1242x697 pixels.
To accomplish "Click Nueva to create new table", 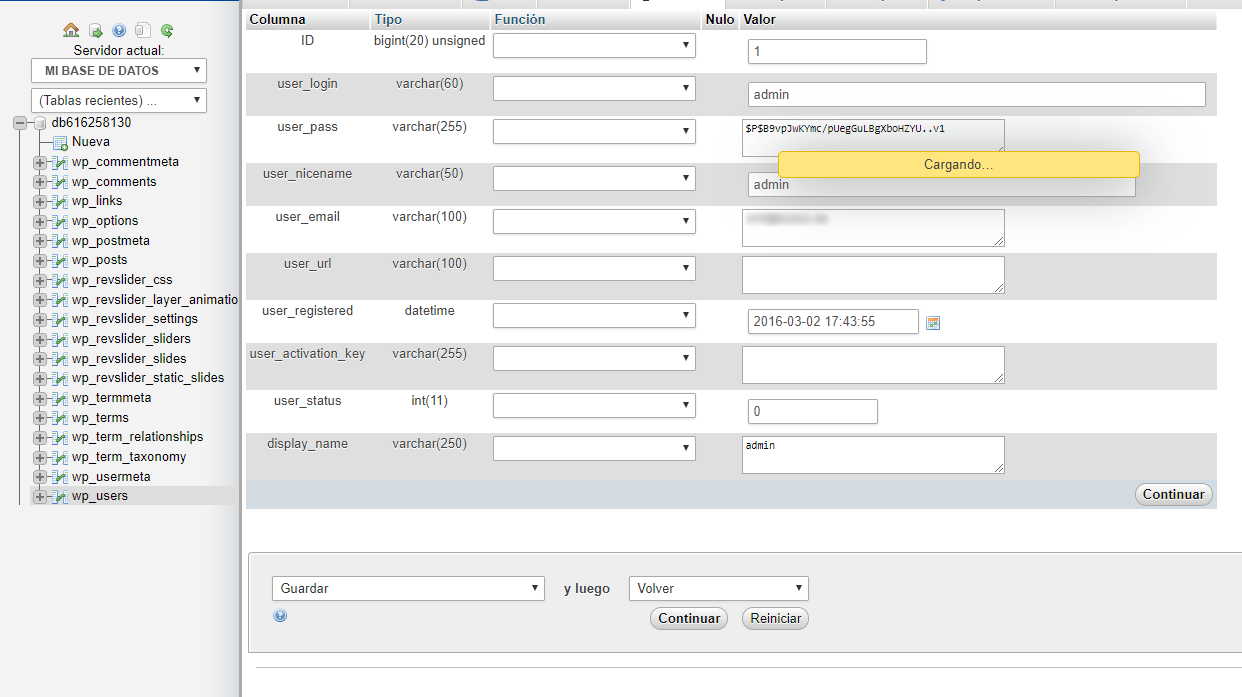I will point(90,142).
